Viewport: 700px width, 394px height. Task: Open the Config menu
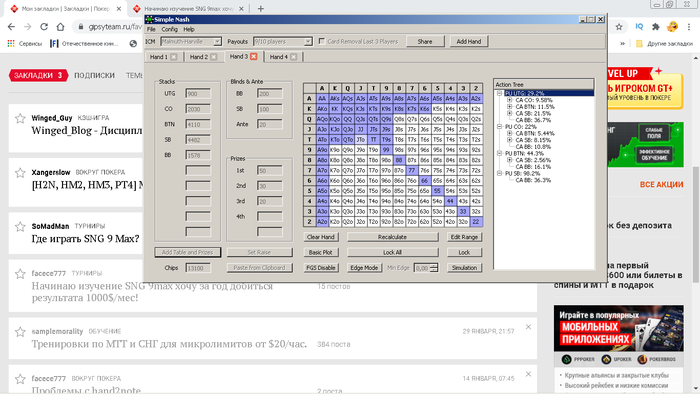click(x=169, y=29)
